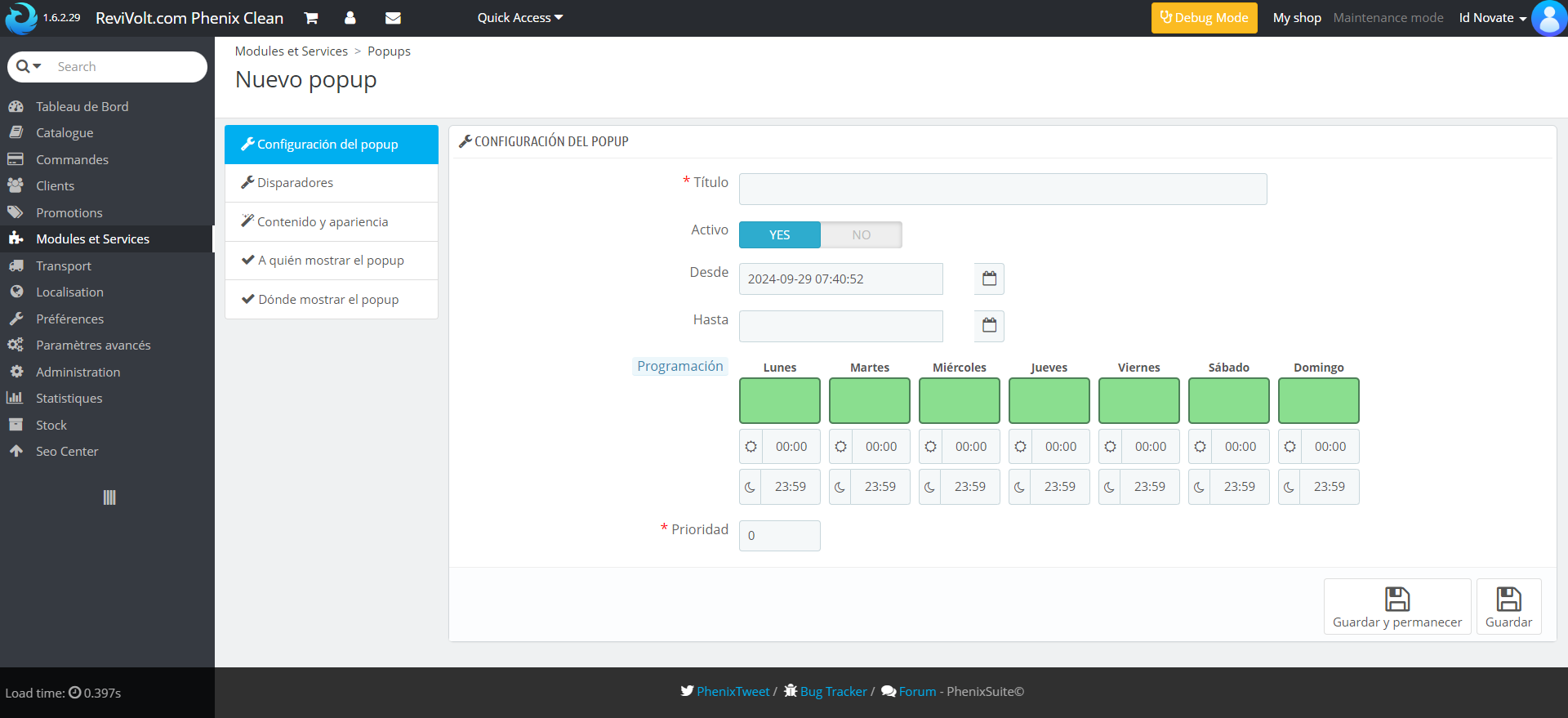The image size is (1568, 718).
Task: Click the Transport truck icon
Action: [x=16, y=265]
